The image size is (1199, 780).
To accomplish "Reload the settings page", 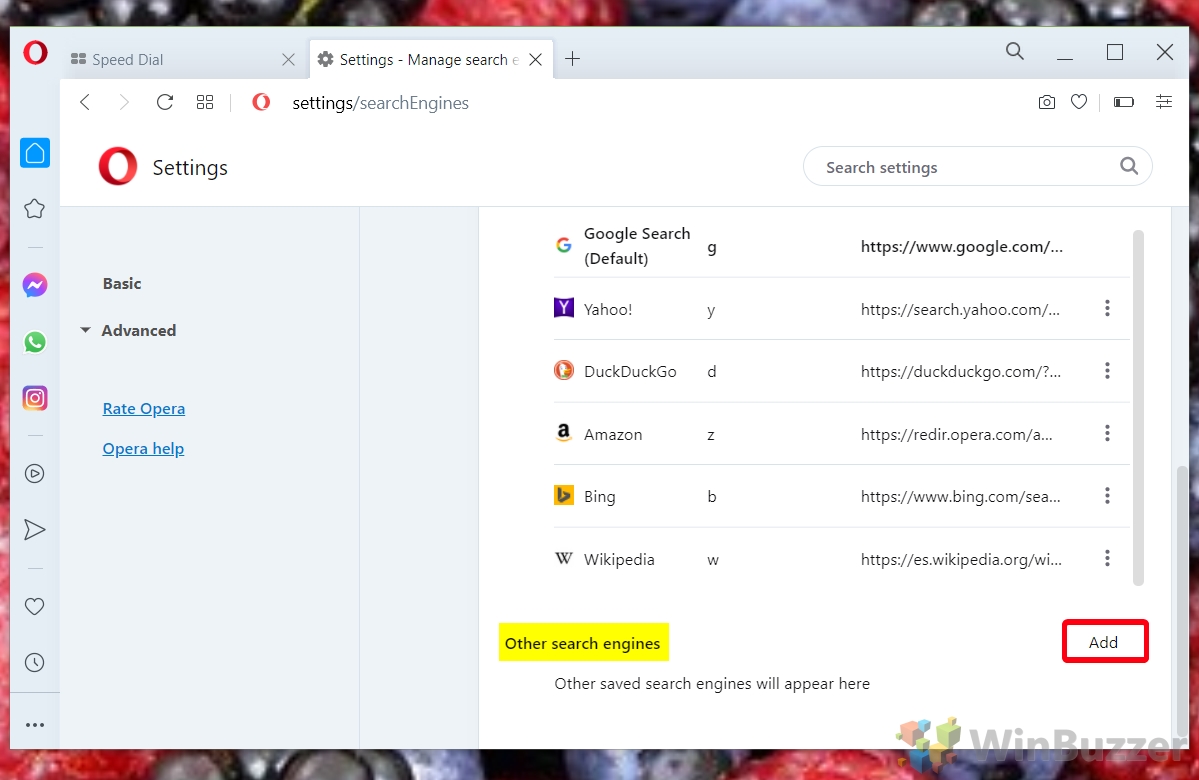I will (x=164, y=102).
